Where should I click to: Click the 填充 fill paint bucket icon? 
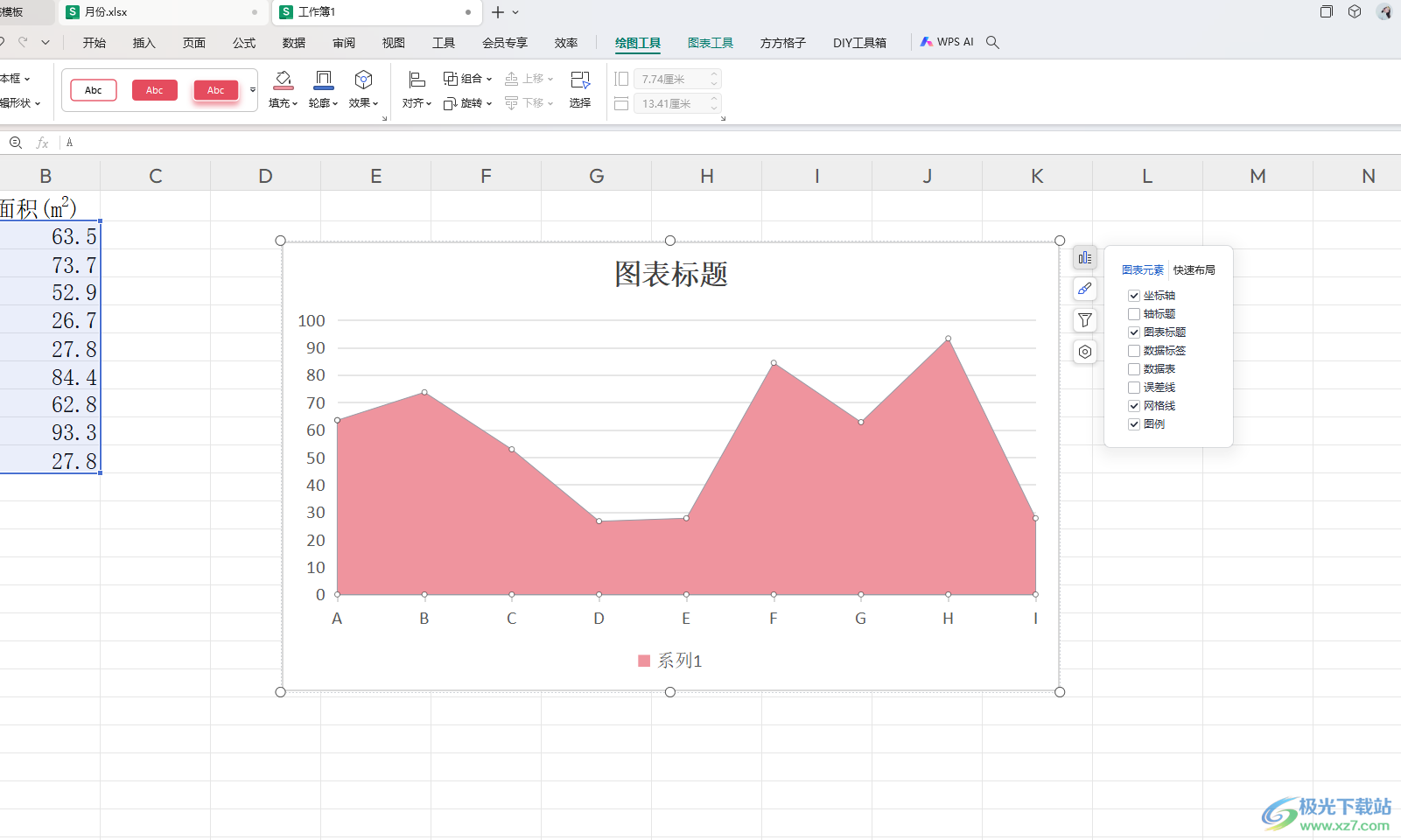284,80
